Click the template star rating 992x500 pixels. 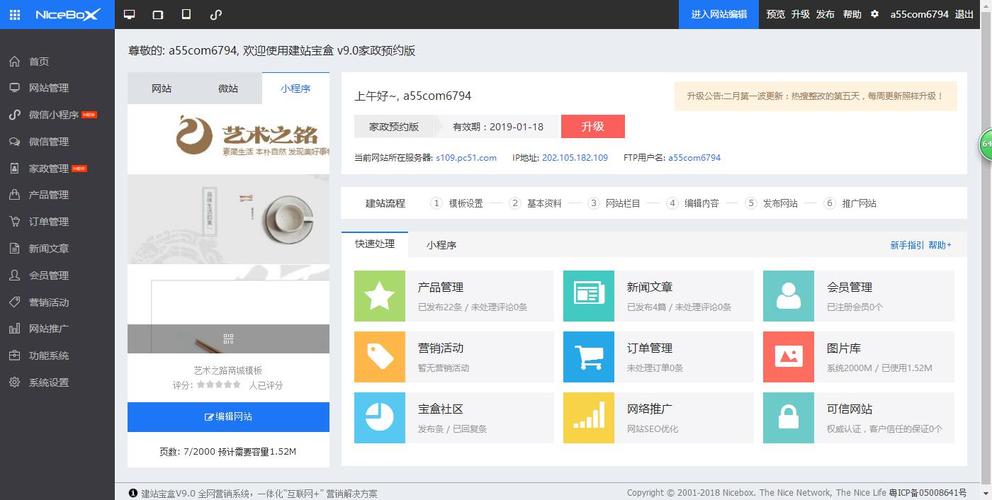tap(218, 384)
